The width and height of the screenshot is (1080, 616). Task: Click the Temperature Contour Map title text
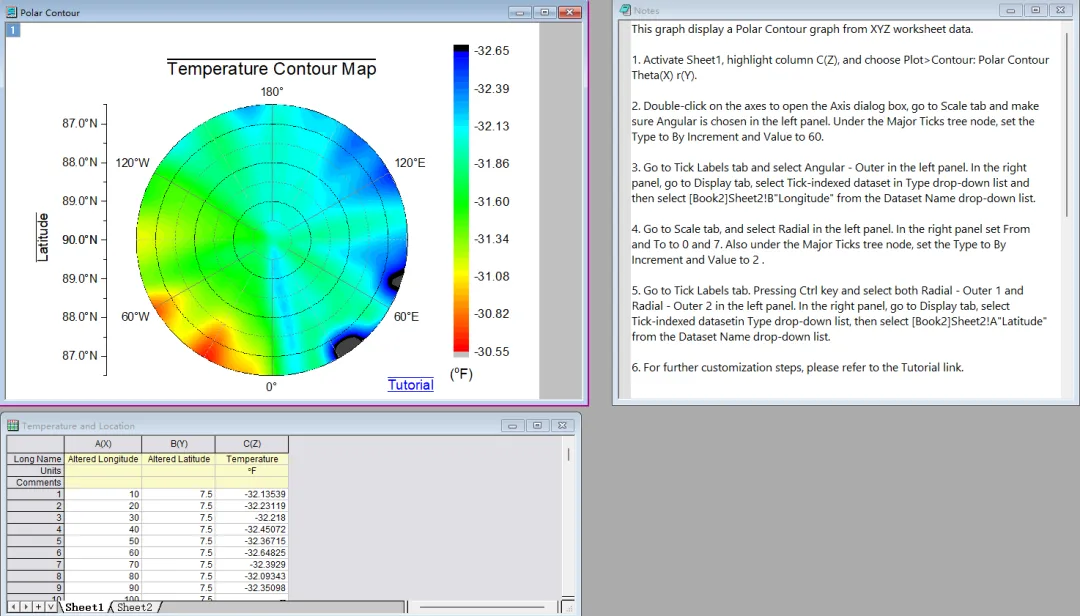tap(271, 69)
